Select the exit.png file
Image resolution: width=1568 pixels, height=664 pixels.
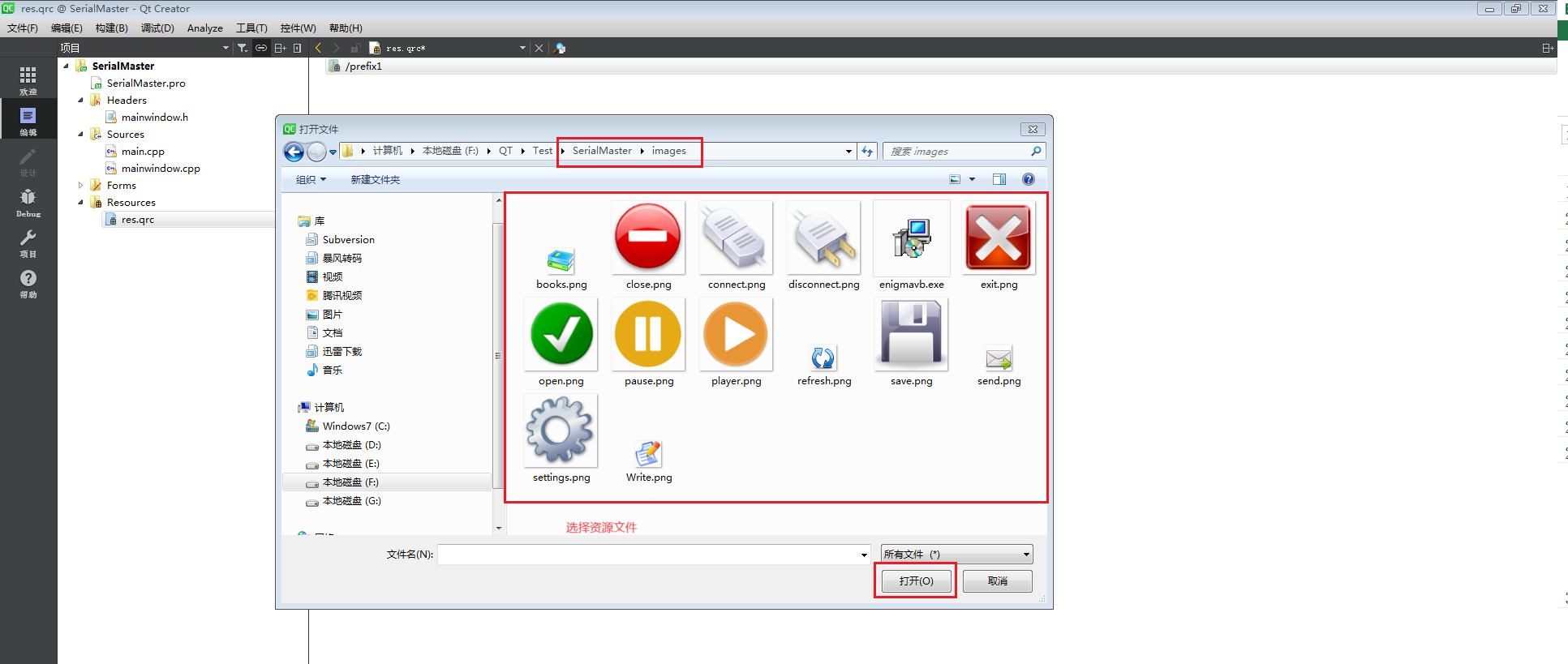(x=999, y=246)
